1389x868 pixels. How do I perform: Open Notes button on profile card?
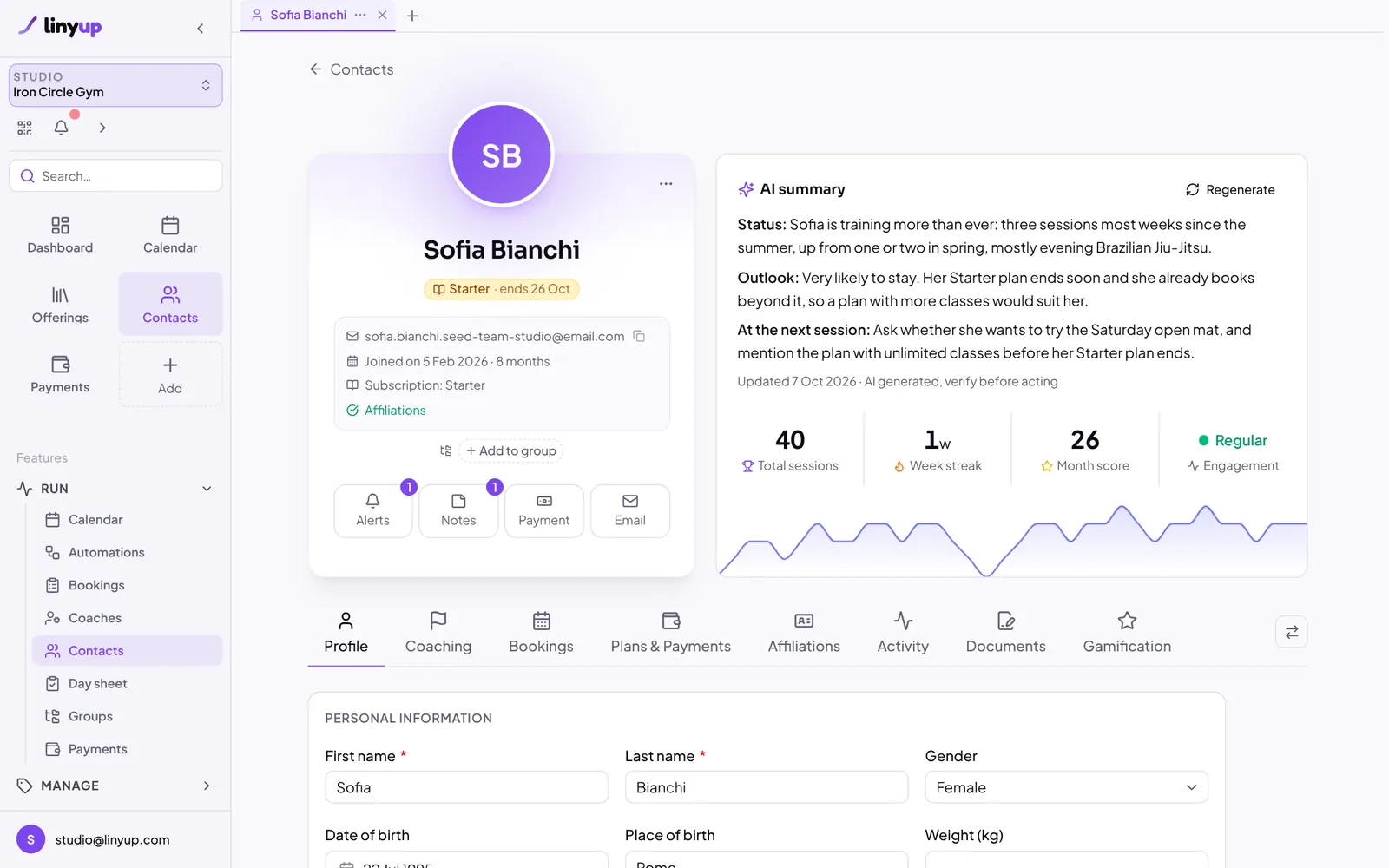pos(458,510)
